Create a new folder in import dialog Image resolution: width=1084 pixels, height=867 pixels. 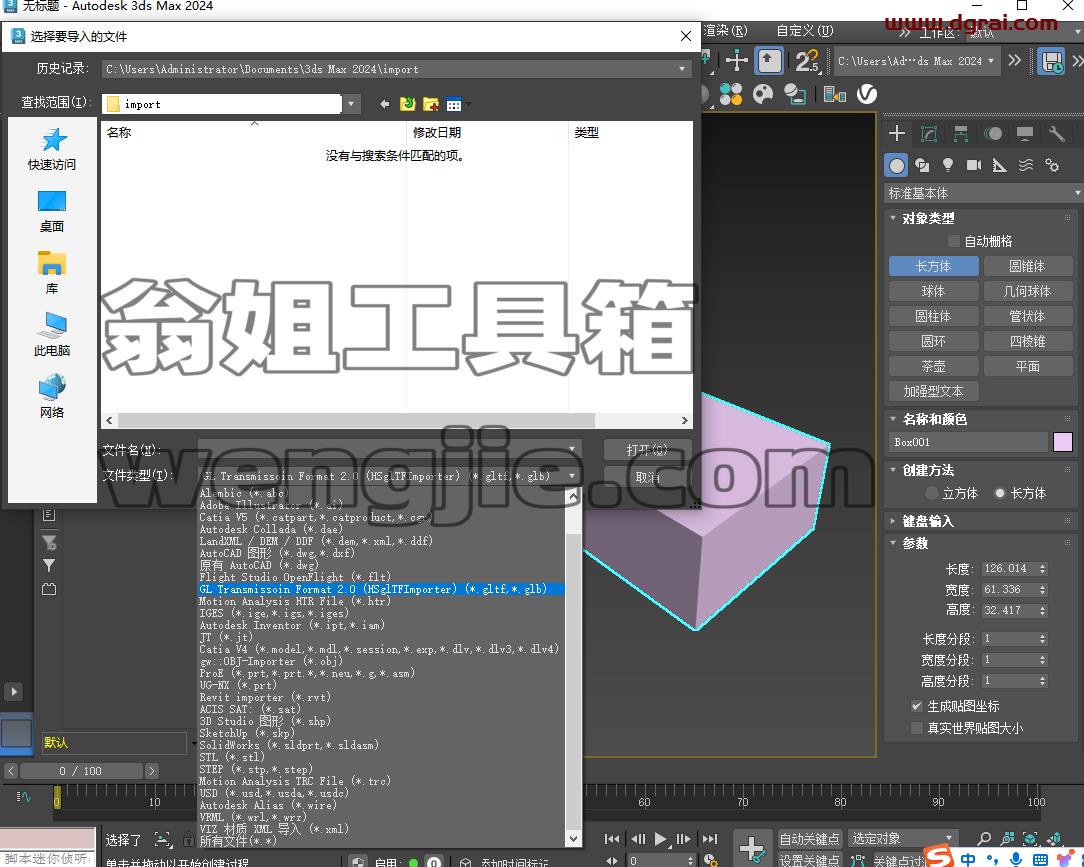click(431, 104)
